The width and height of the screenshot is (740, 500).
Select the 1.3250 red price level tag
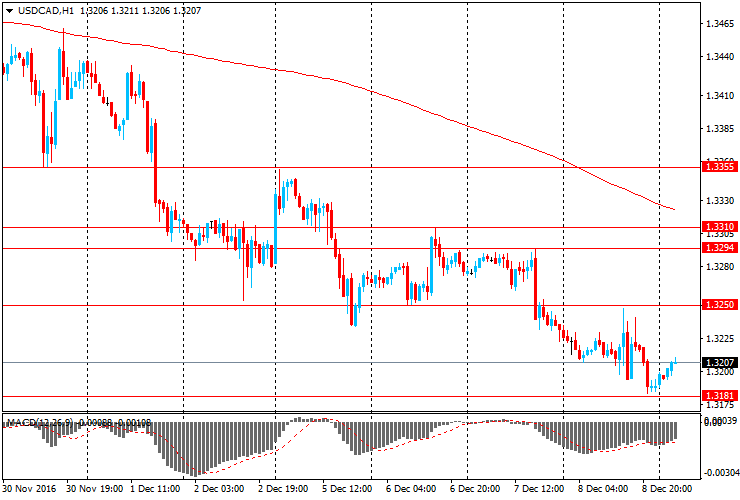[720, 305]
